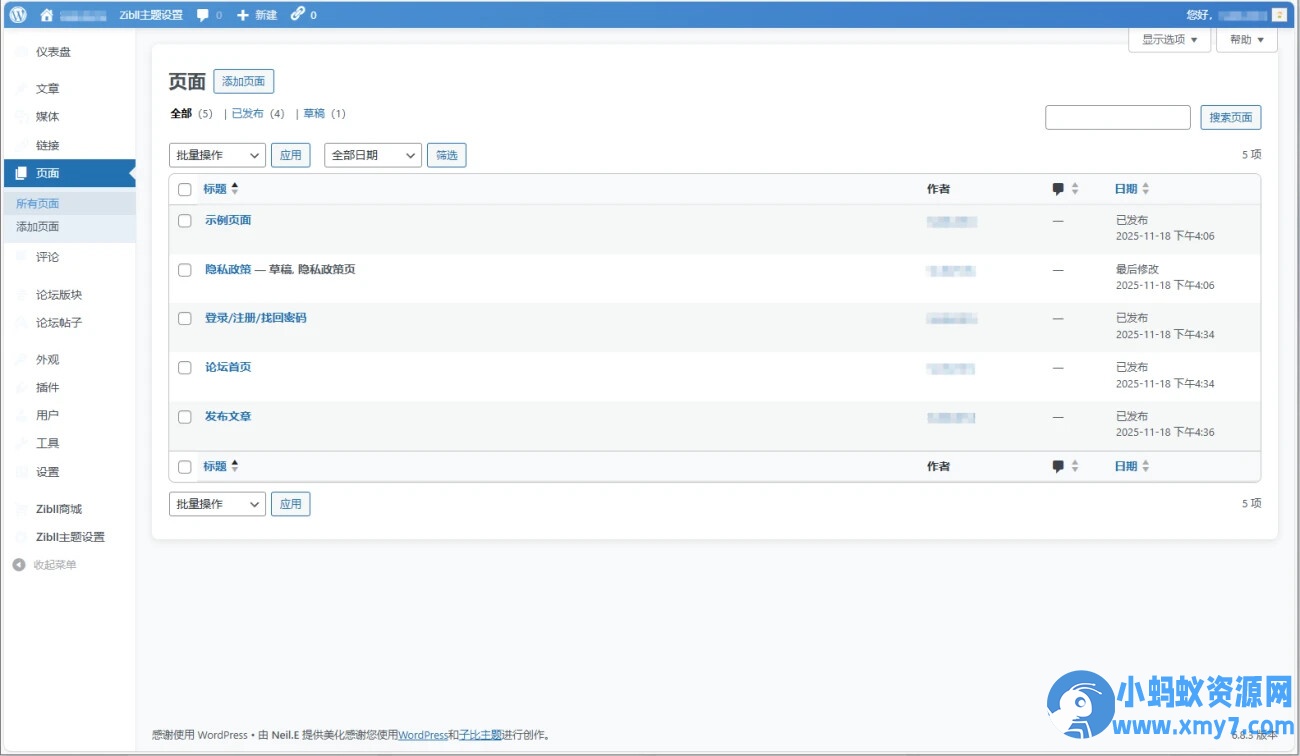Click the comment column icon in table header
Image resolution: width=1300 pixels, height=756 pixels.
coord(1058,189)
